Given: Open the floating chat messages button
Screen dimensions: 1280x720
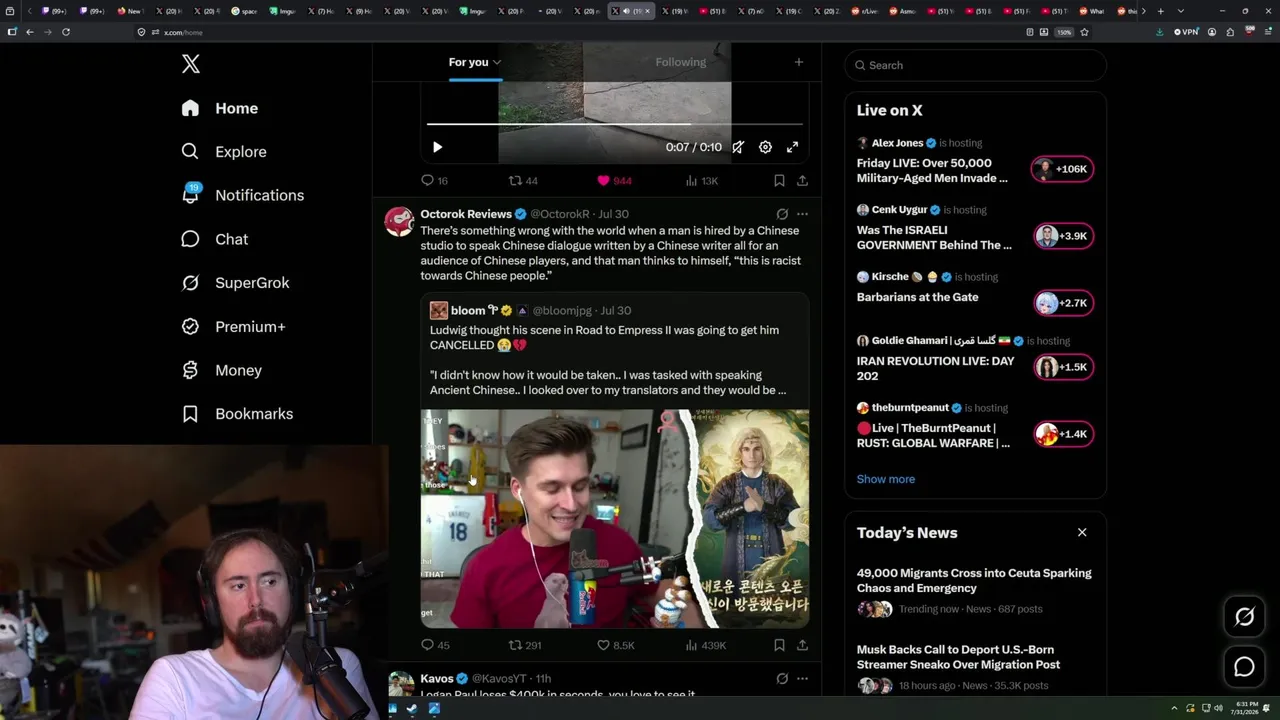Looking at the screenshot, I should 1244,666.
